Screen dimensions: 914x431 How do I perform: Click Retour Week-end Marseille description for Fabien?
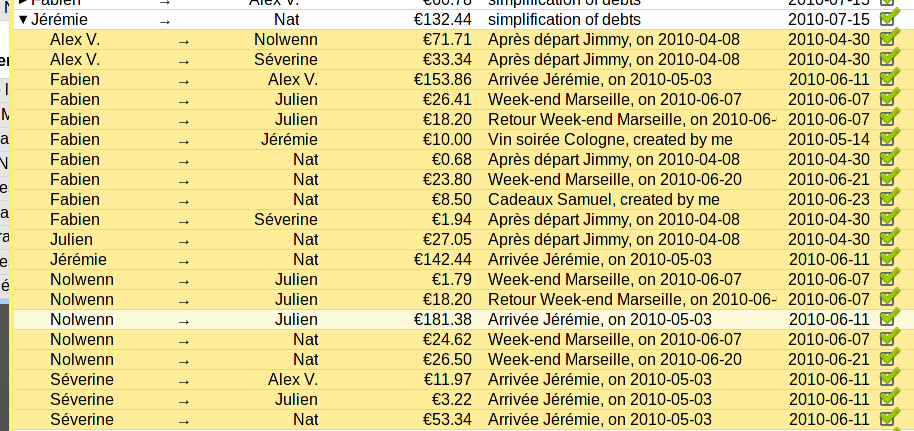(x=632, y=120)
